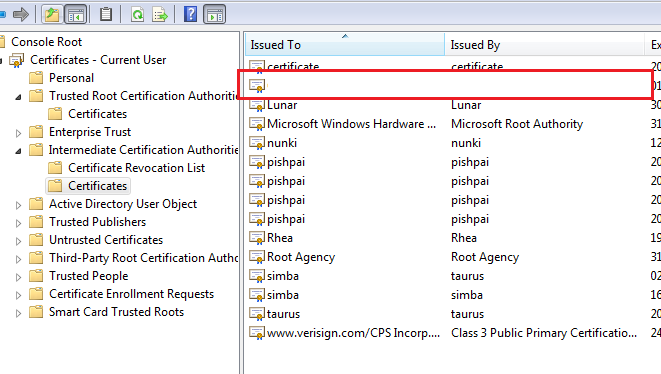Click the Forward arrow in the toolbar
The image size is (661, 374).
(21, 15)
